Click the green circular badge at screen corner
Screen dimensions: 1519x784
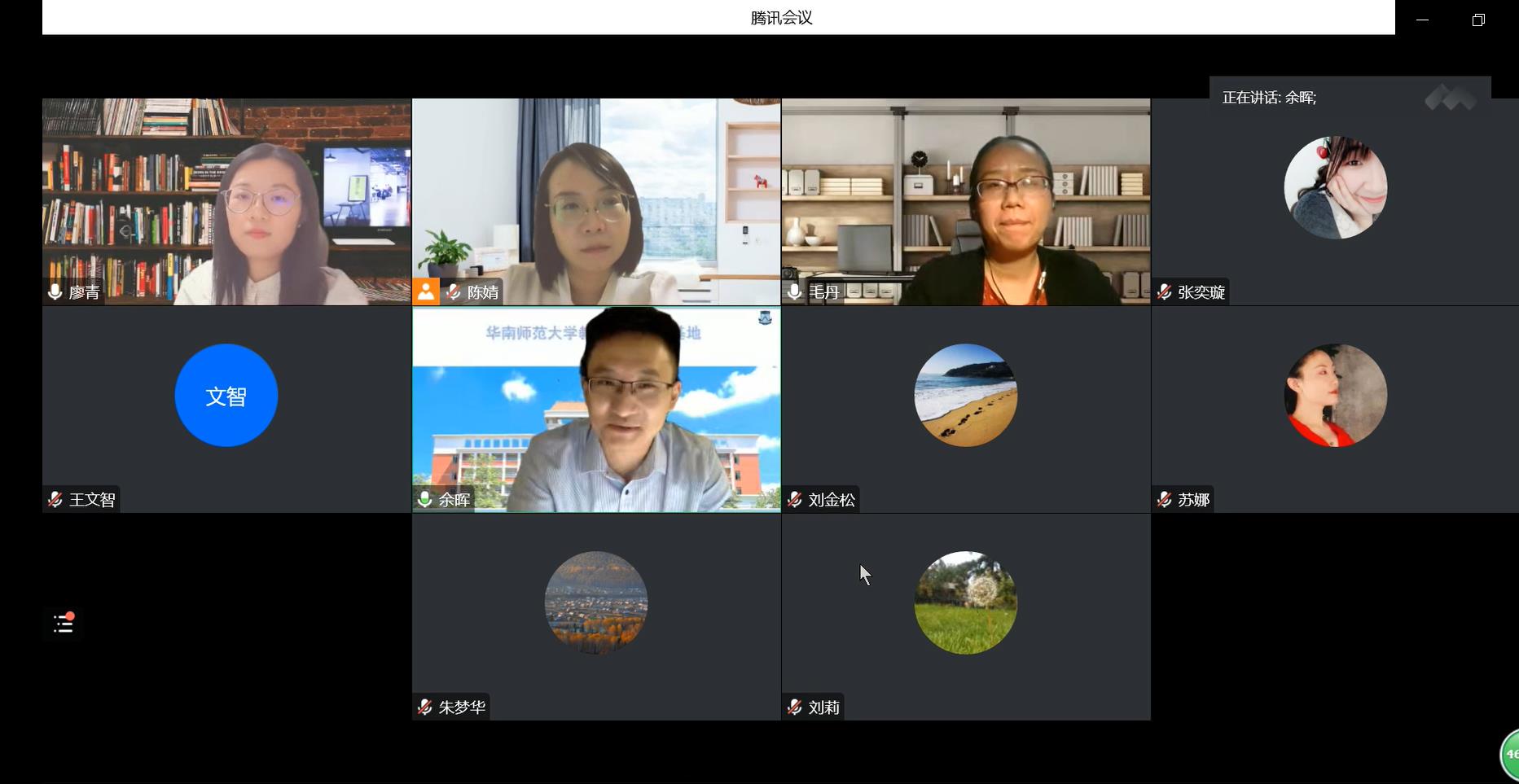coord(1509,755)
